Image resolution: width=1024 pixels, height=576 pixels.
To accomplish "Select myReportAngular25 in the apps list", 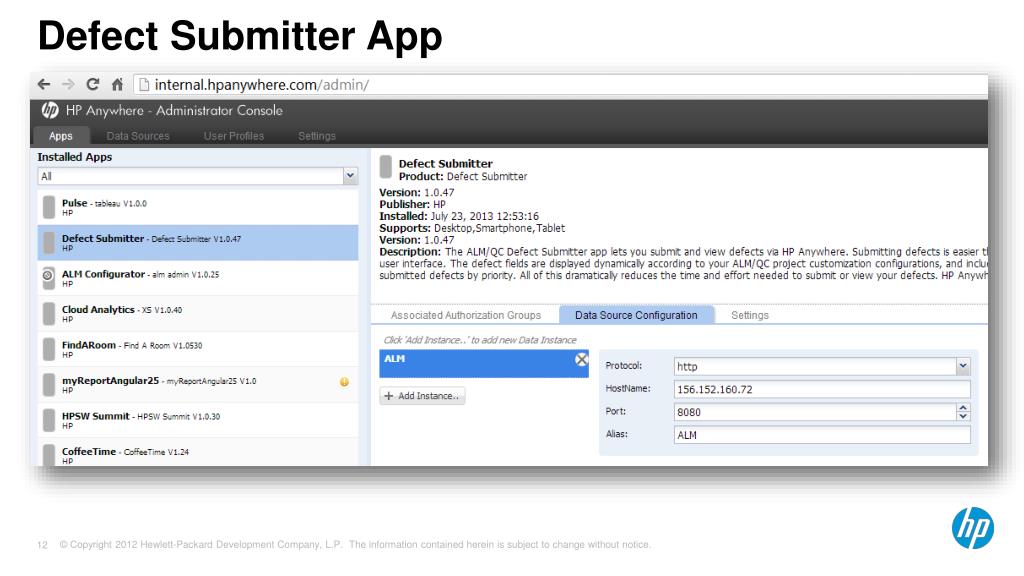I will coord(198,384).
